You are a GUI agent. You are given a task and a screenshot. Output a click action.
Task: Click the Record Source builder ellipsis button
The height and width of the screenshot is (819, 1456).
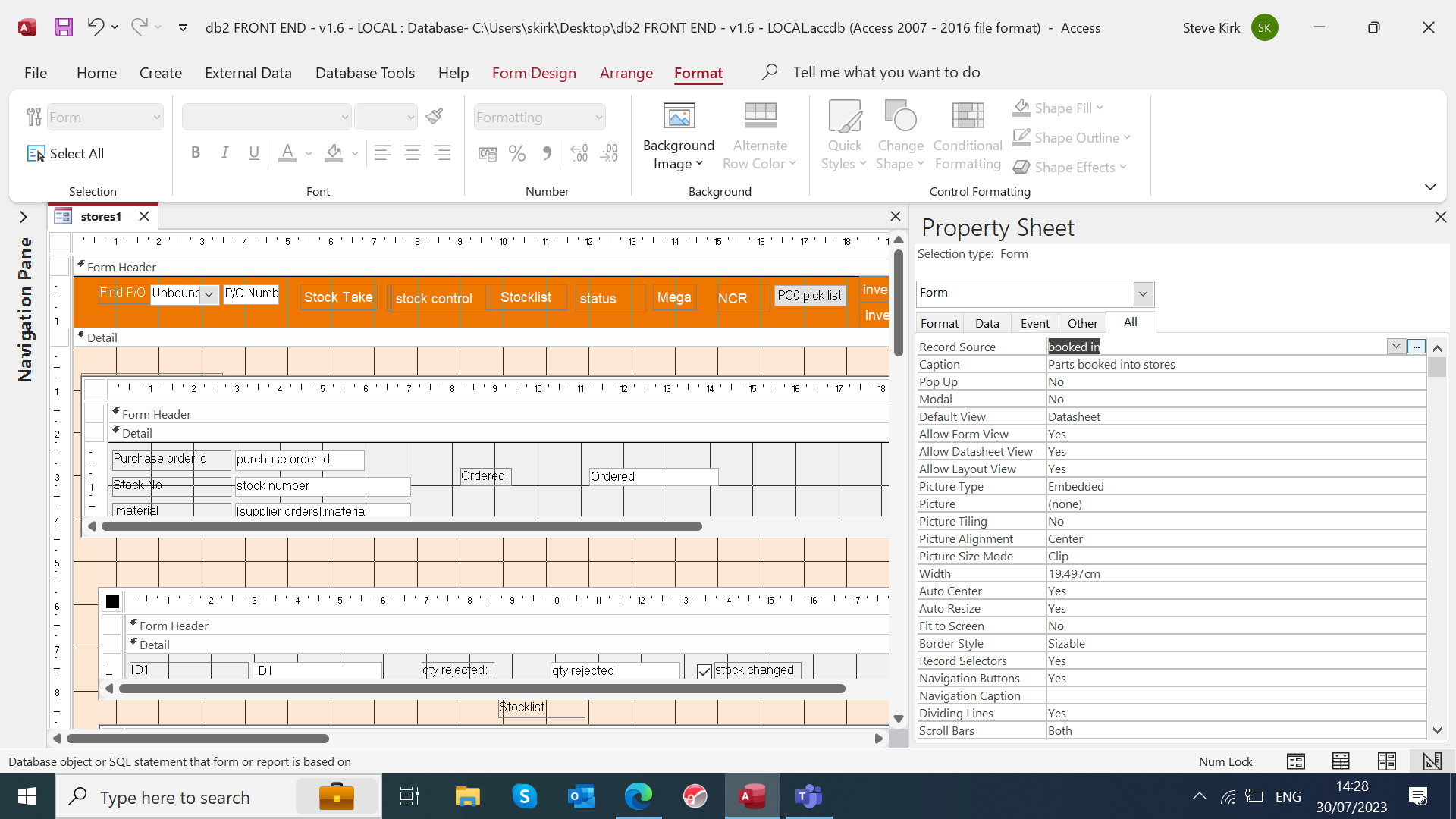tap(1416, 347)
